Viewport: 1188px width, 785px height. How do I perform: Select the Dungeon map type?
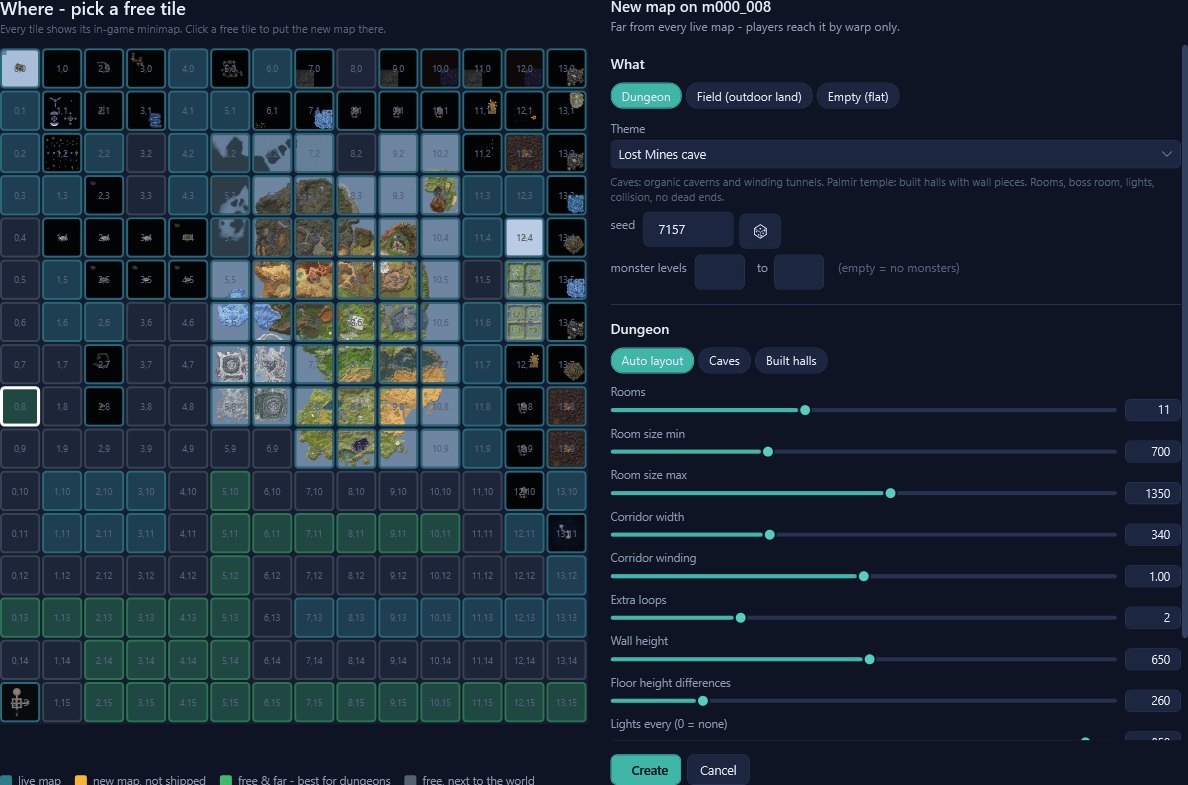646,96
